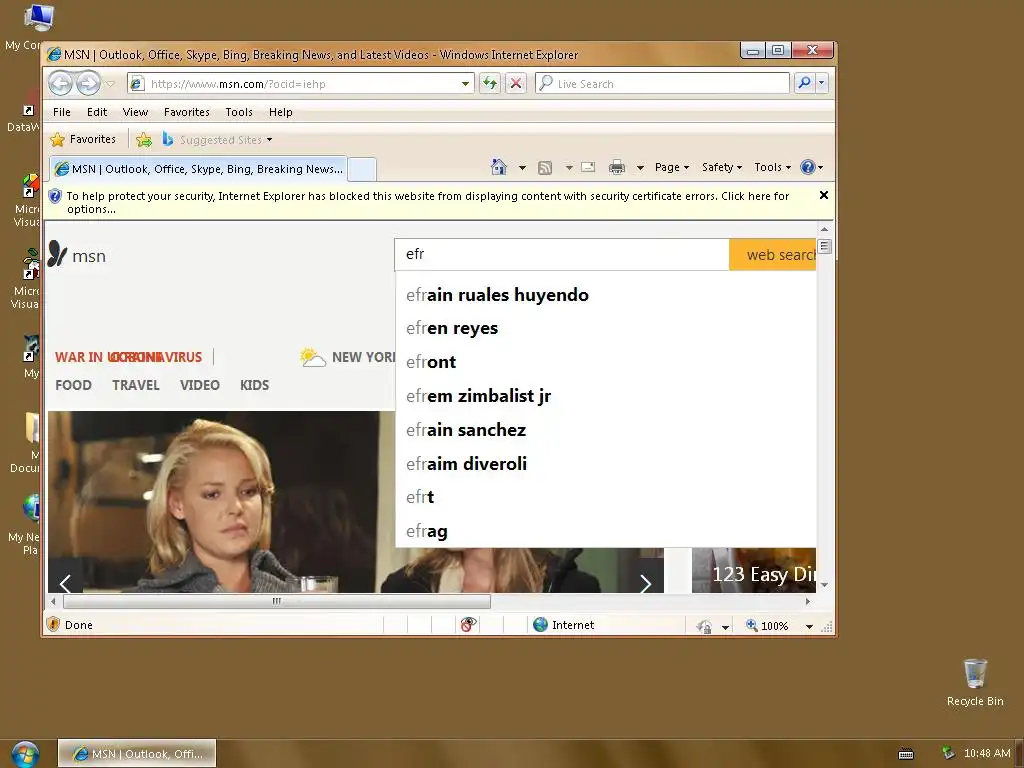1024x768 pixels.
Task: Open the menu bar Tools menu
Action: (239, 112)
